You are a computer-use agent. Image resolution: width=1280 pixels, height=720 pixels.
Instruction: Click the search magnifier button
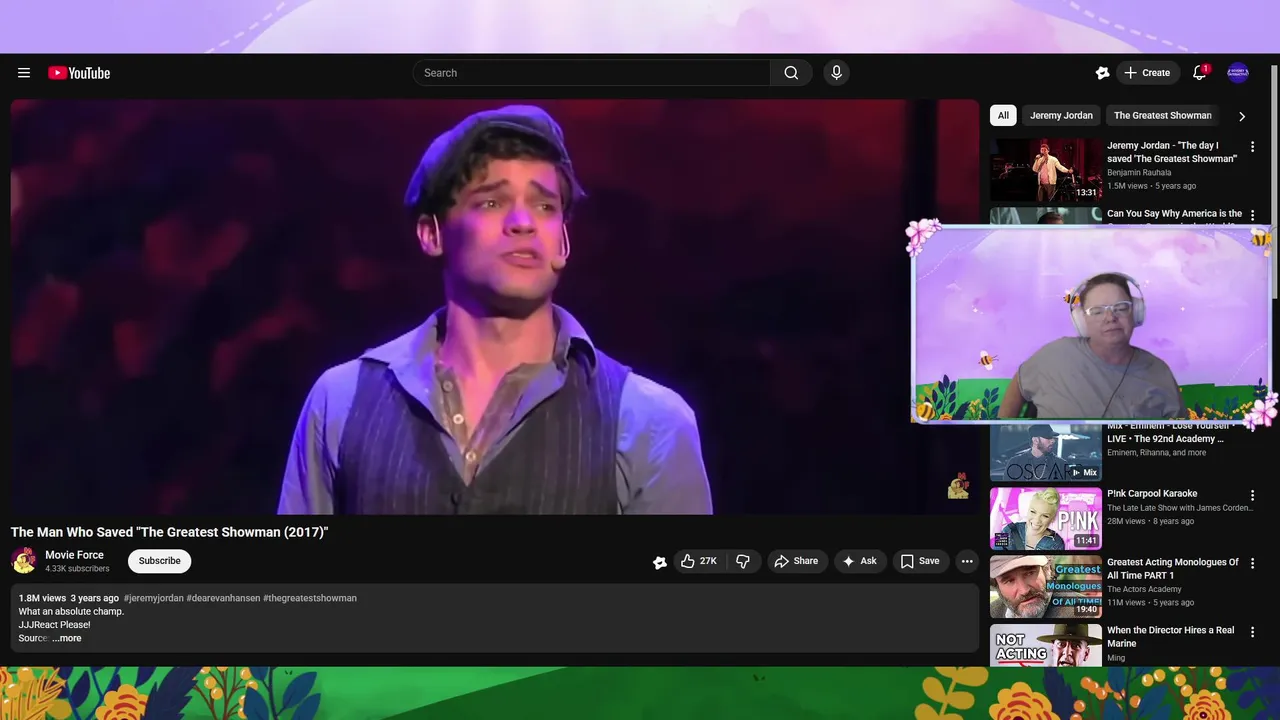tap(791, 73)
